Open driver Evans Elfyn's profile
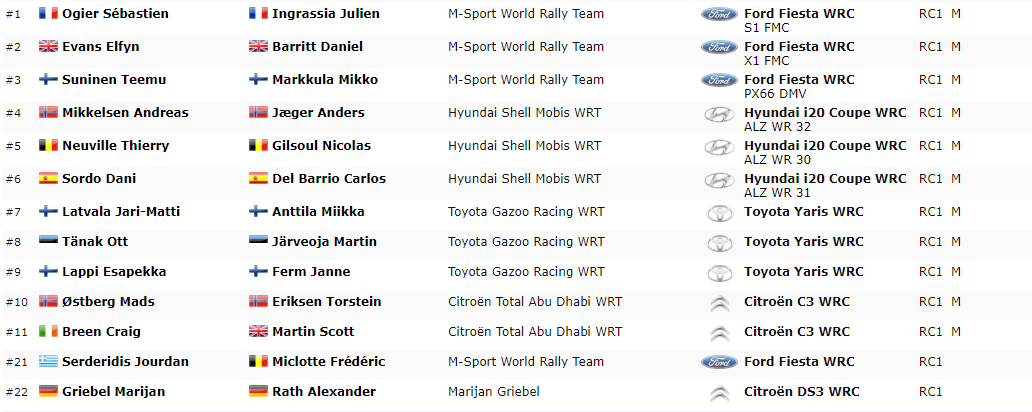The width and height of the screenshot is (1032, 412). pyautogui.click(x=101, y=47)
